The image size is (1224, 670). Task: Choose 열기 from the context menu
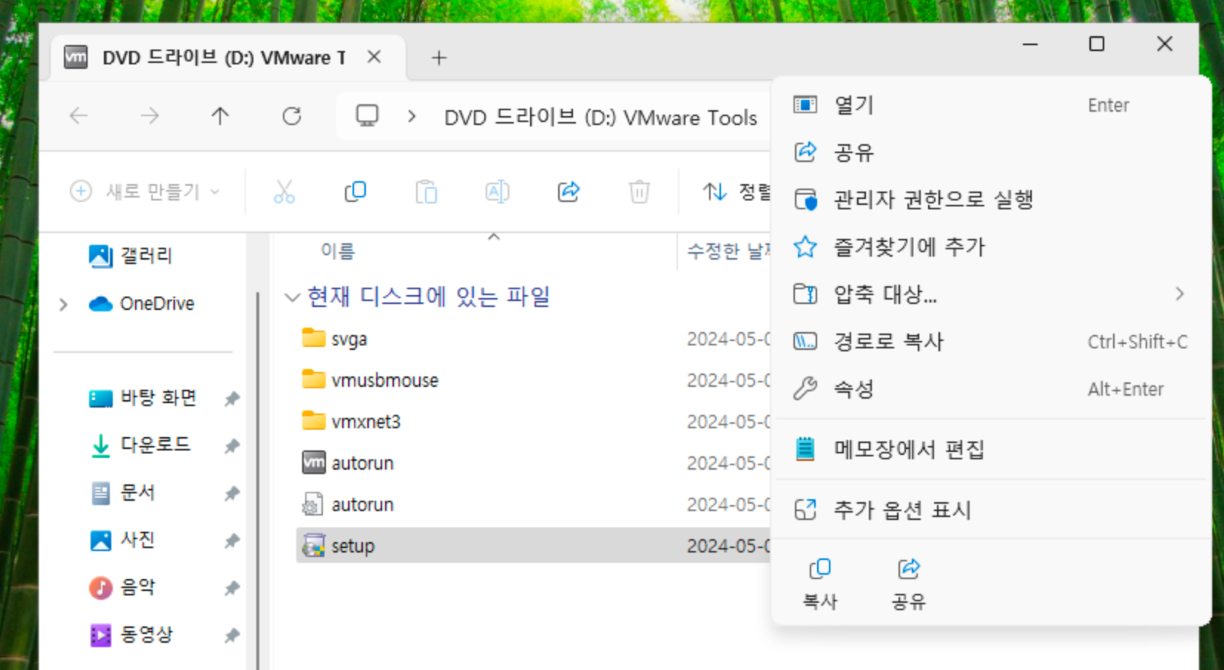click(x=991, y=105)
